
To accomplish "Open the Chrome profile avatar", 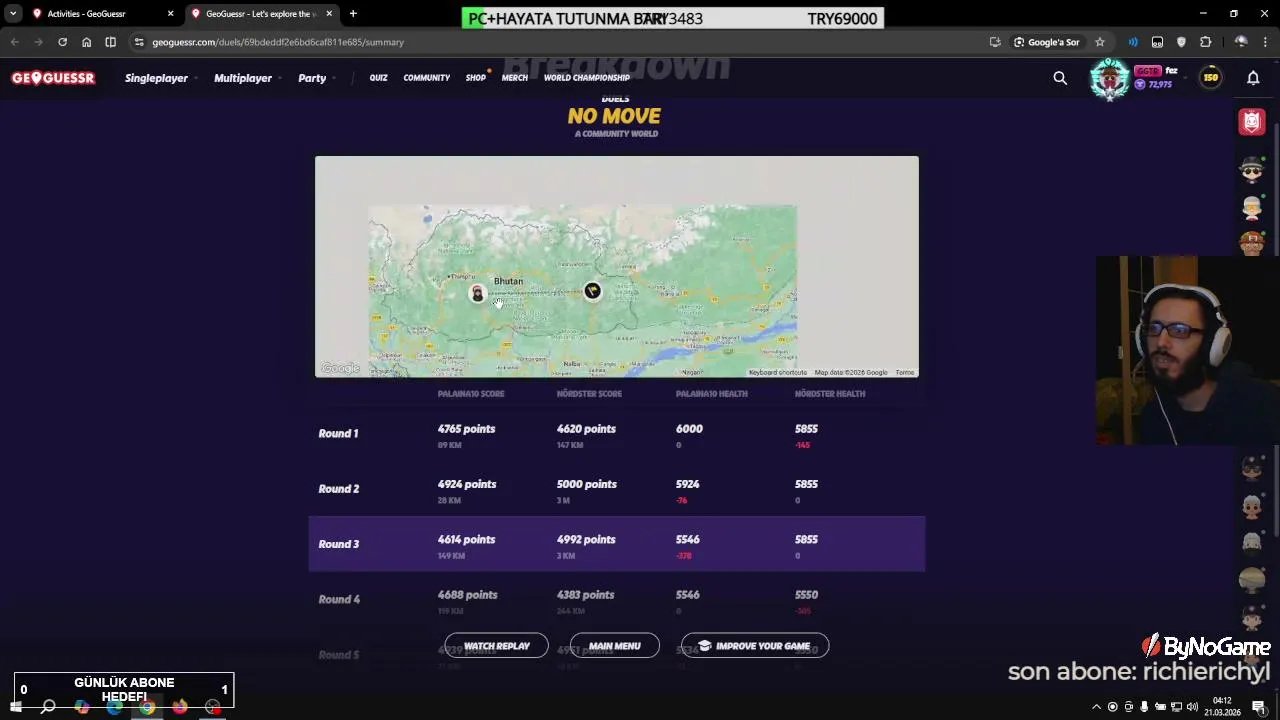I will pyautogui.click(x=1241, y=42).
